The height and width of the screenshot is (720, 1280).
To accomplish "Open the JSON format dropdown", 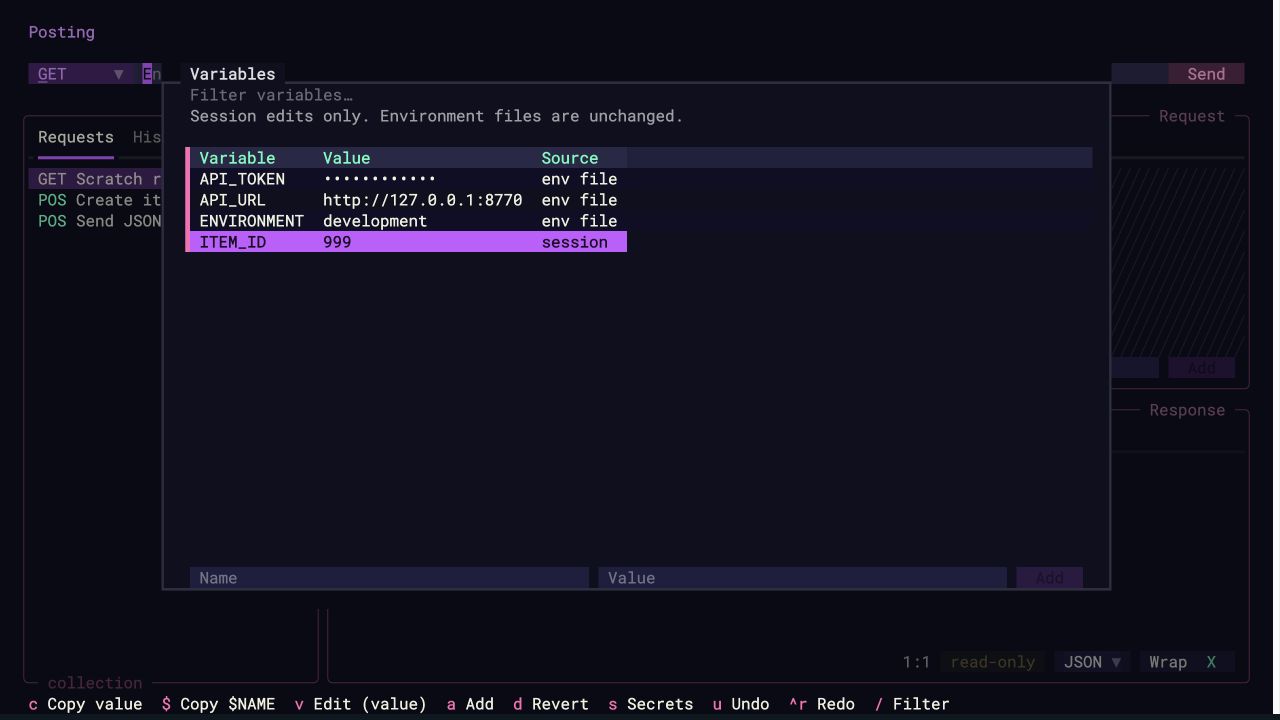I will (1092, 662).
